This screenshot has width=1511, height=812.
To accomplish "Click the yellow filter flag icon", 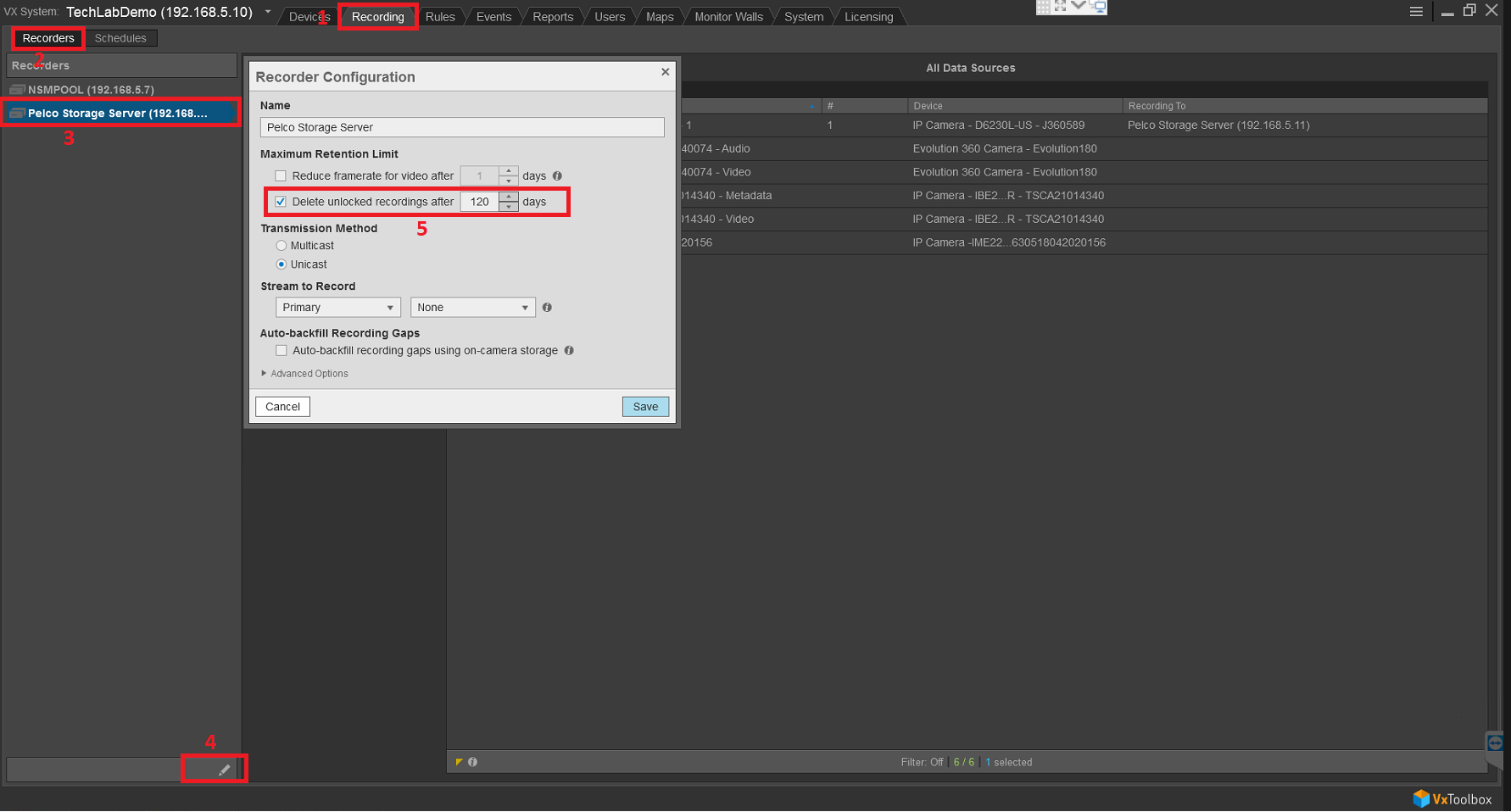I will (x=459, y=762).
